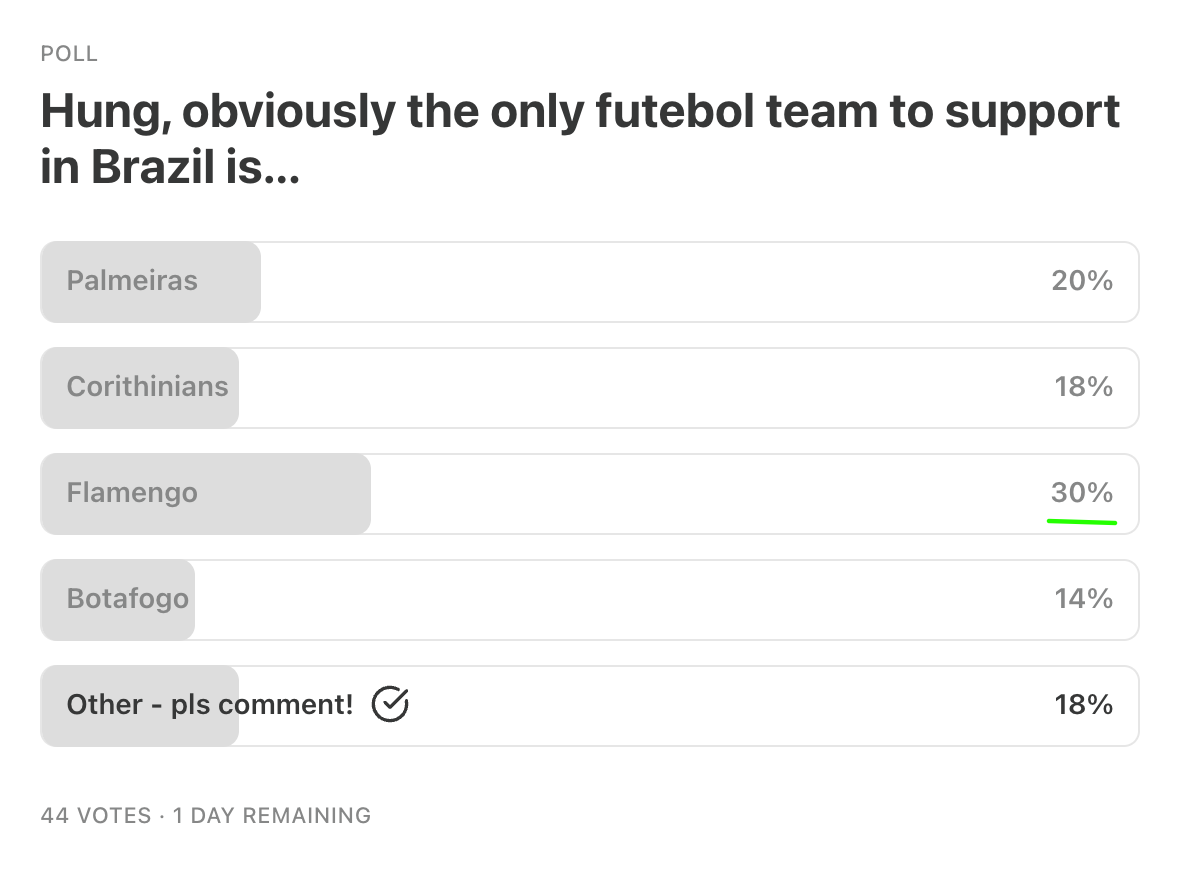Viewport: 1180px width, 874px height.
Task: Click the '1 day remaining' text
Action: [x=271, y=816]
